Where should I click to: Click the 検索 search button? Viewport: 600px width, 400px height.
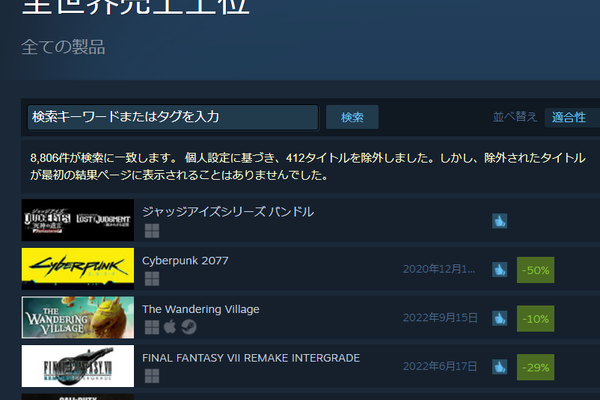coord(352,117)
